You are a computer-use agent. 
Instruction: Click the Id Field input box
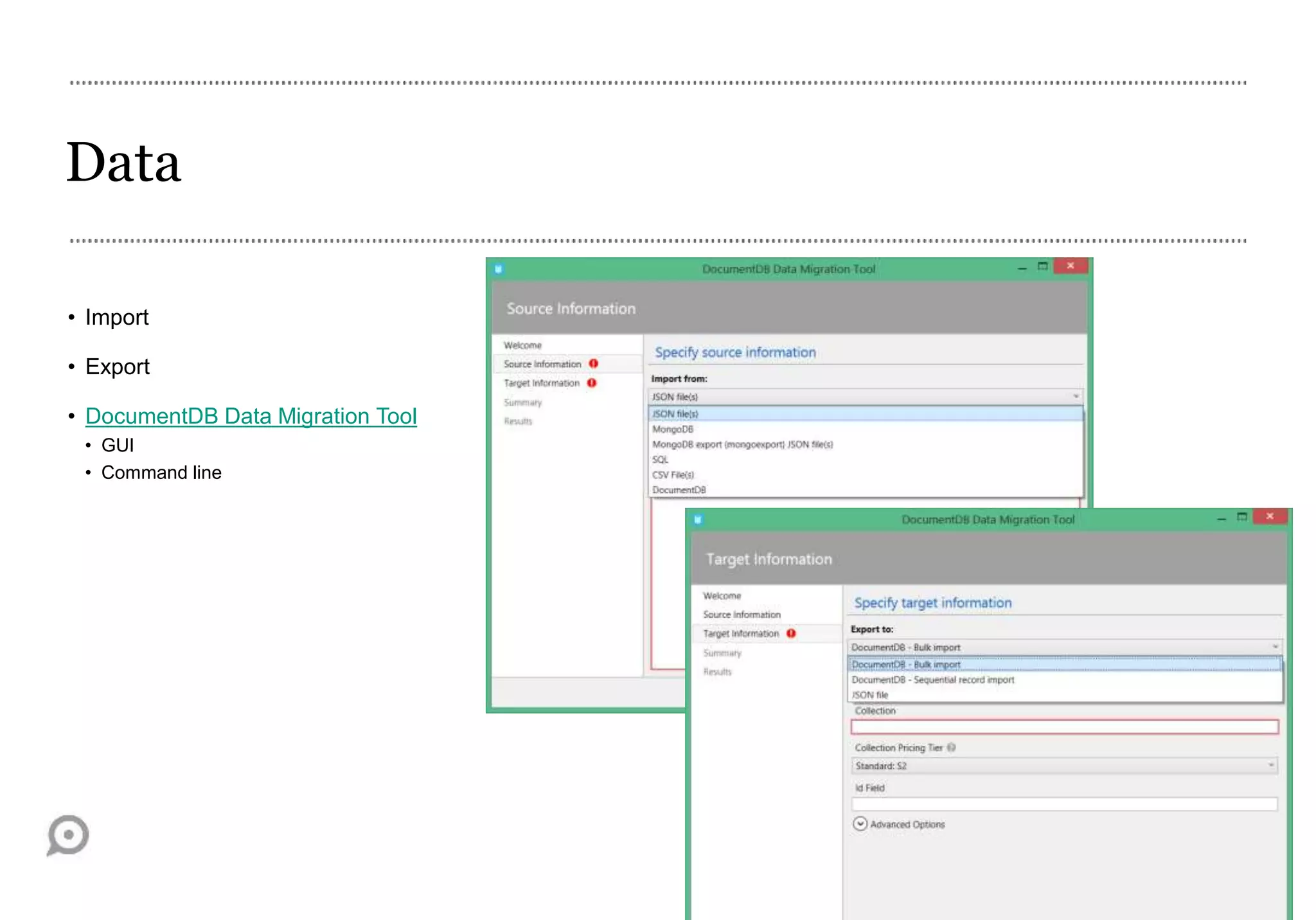tap(1064, 804)
